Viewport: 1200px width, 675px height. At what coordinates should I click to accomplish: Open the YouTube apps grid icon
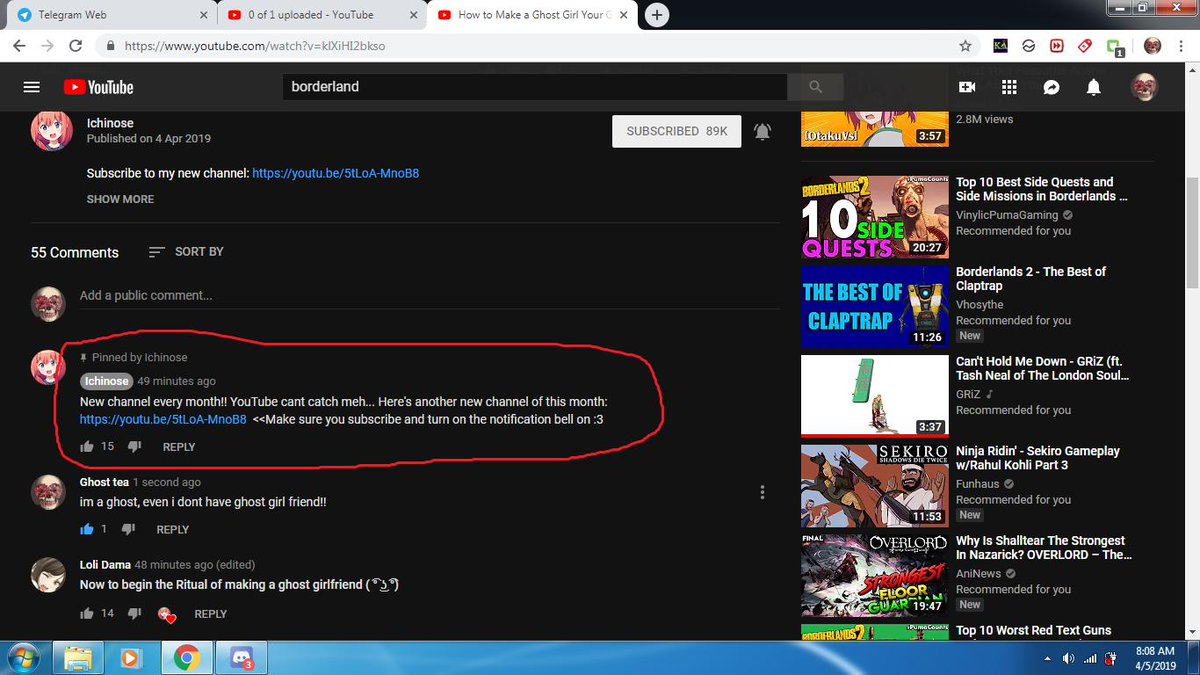1009,87
